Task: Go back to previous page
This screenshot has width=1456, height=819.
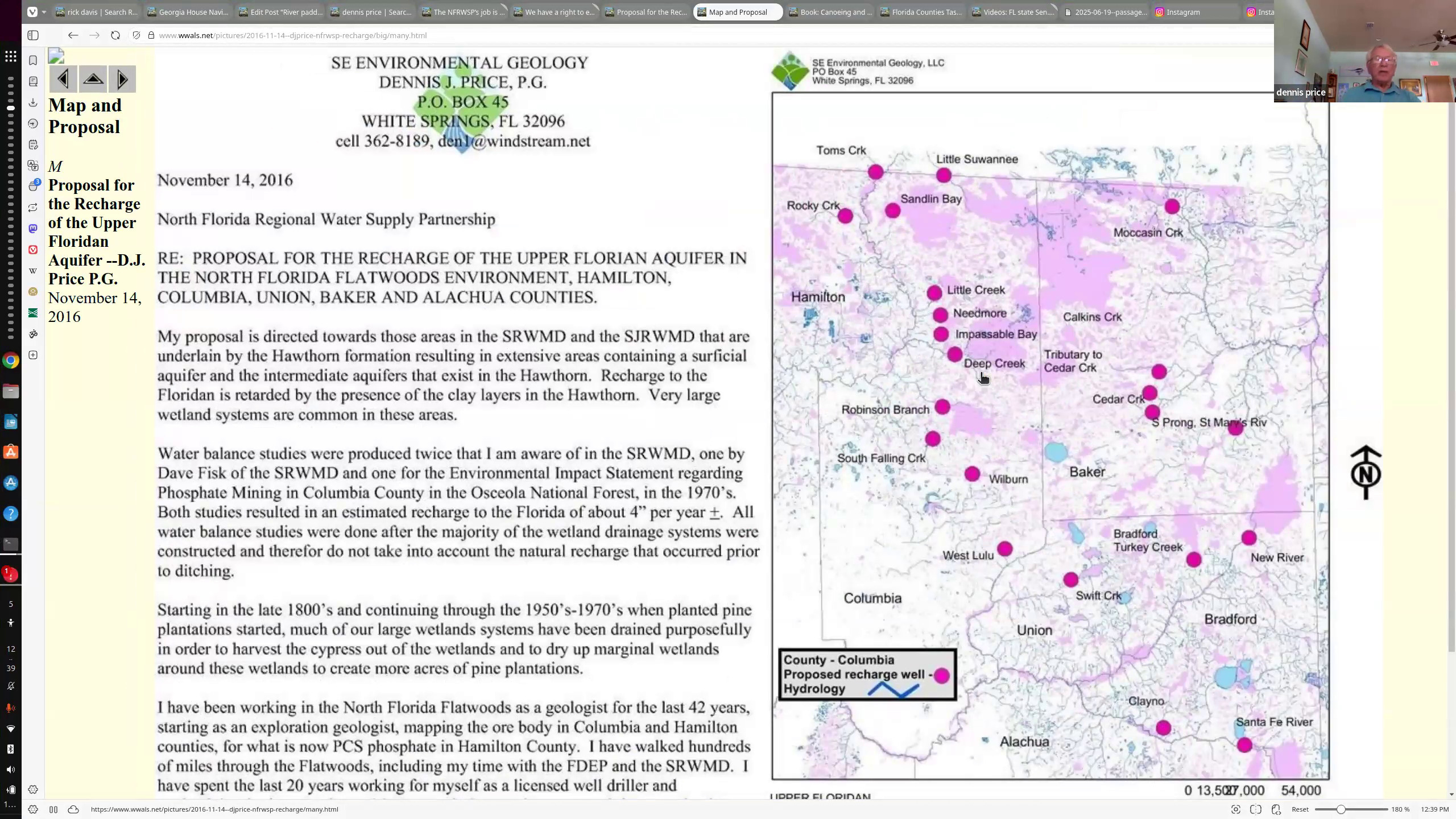Action: click(73, 35)
